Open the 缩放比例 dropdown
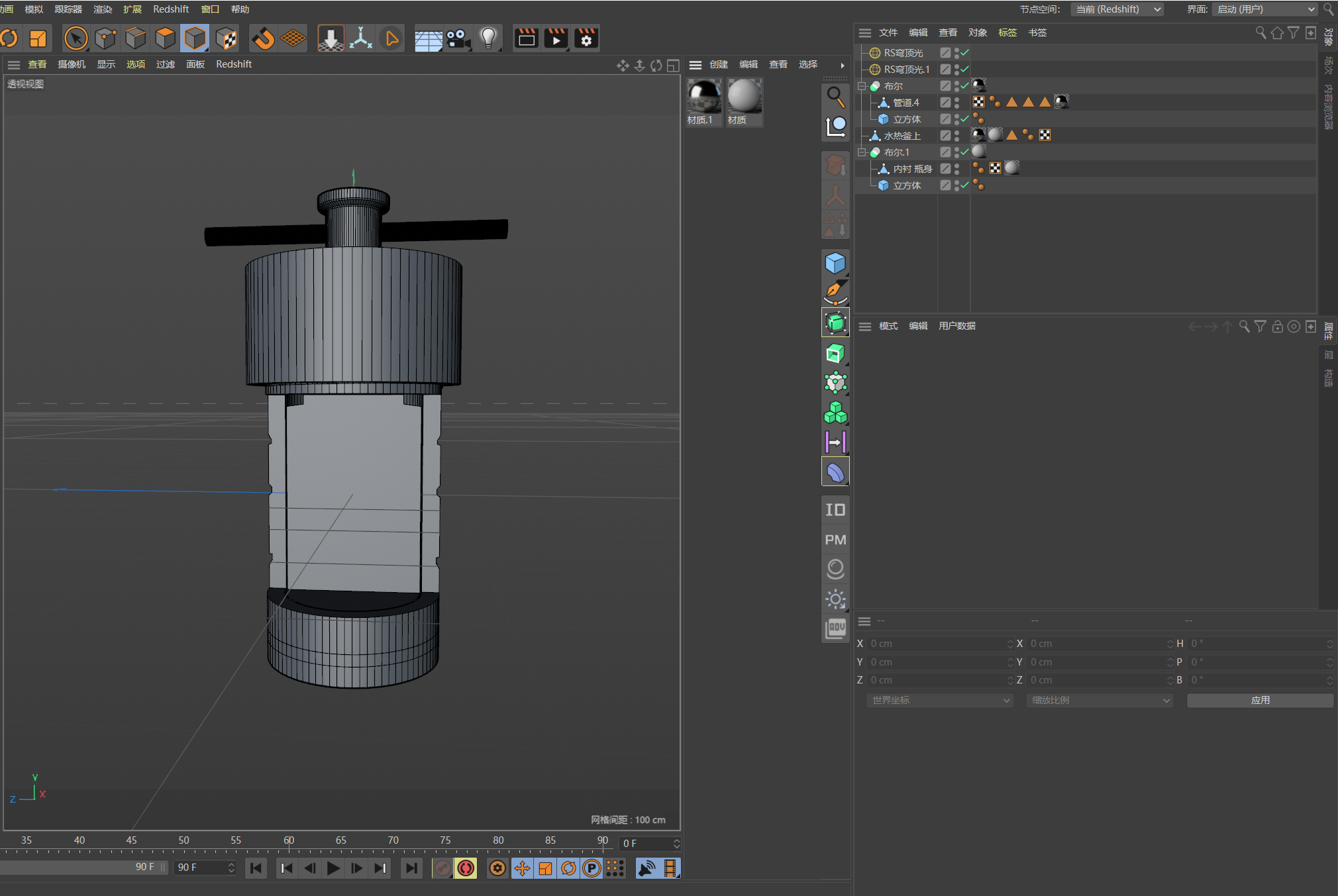The image size is (1338, 896). coord(1100,701)
